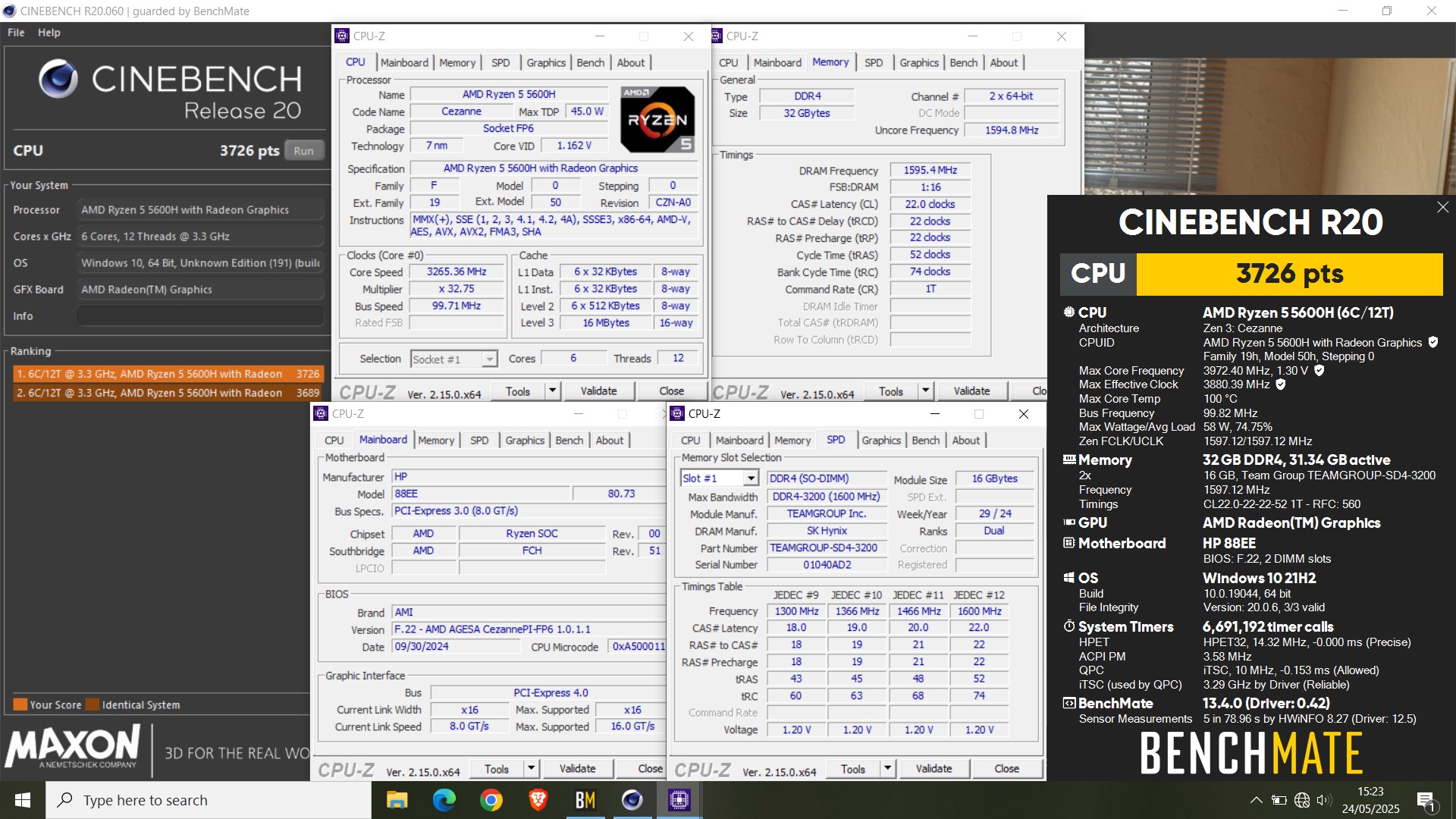Image resolution: width=1456 pixels, height=819 pixels.
Task: Open Graphics tab in SPD CPU-Z window
Action: pos(881,441)
